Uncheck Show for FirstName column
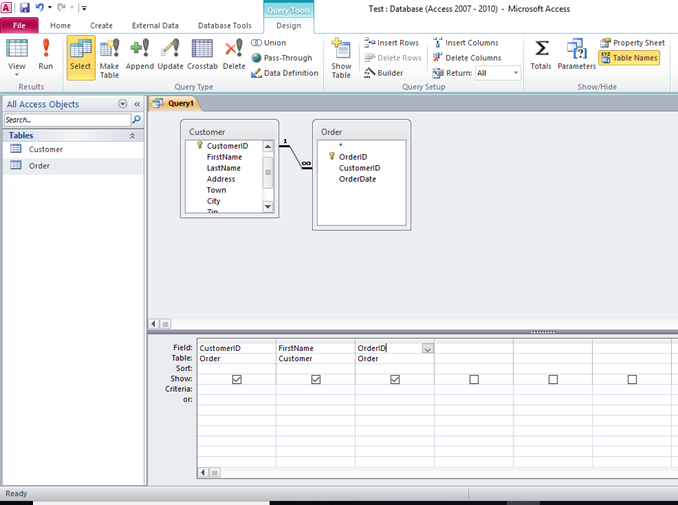Screen dimensions: 678x505 (x=316, y=379)
